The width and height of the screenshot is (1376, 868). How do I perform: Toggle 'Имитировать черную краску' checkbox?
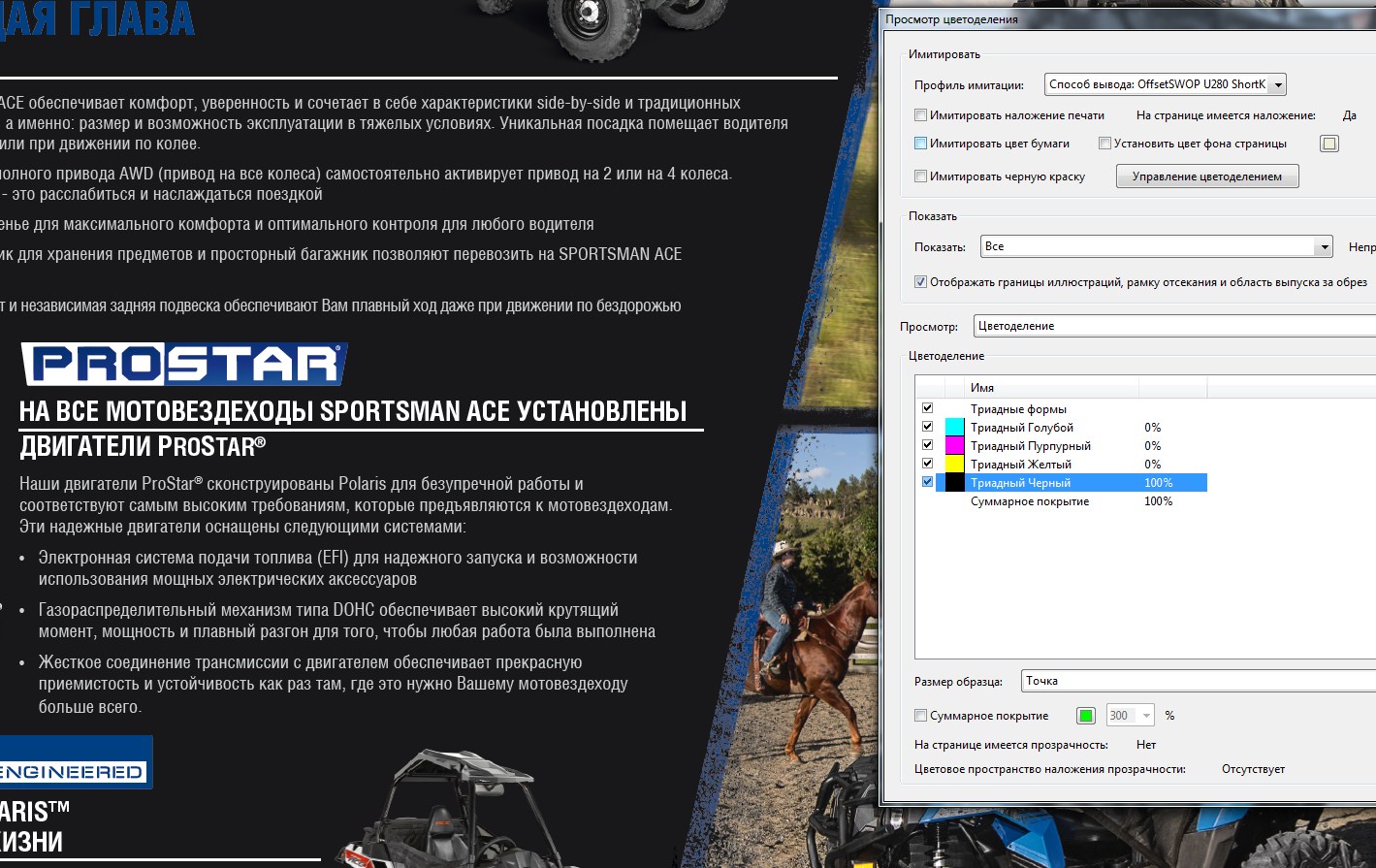[x=920, y=177]
